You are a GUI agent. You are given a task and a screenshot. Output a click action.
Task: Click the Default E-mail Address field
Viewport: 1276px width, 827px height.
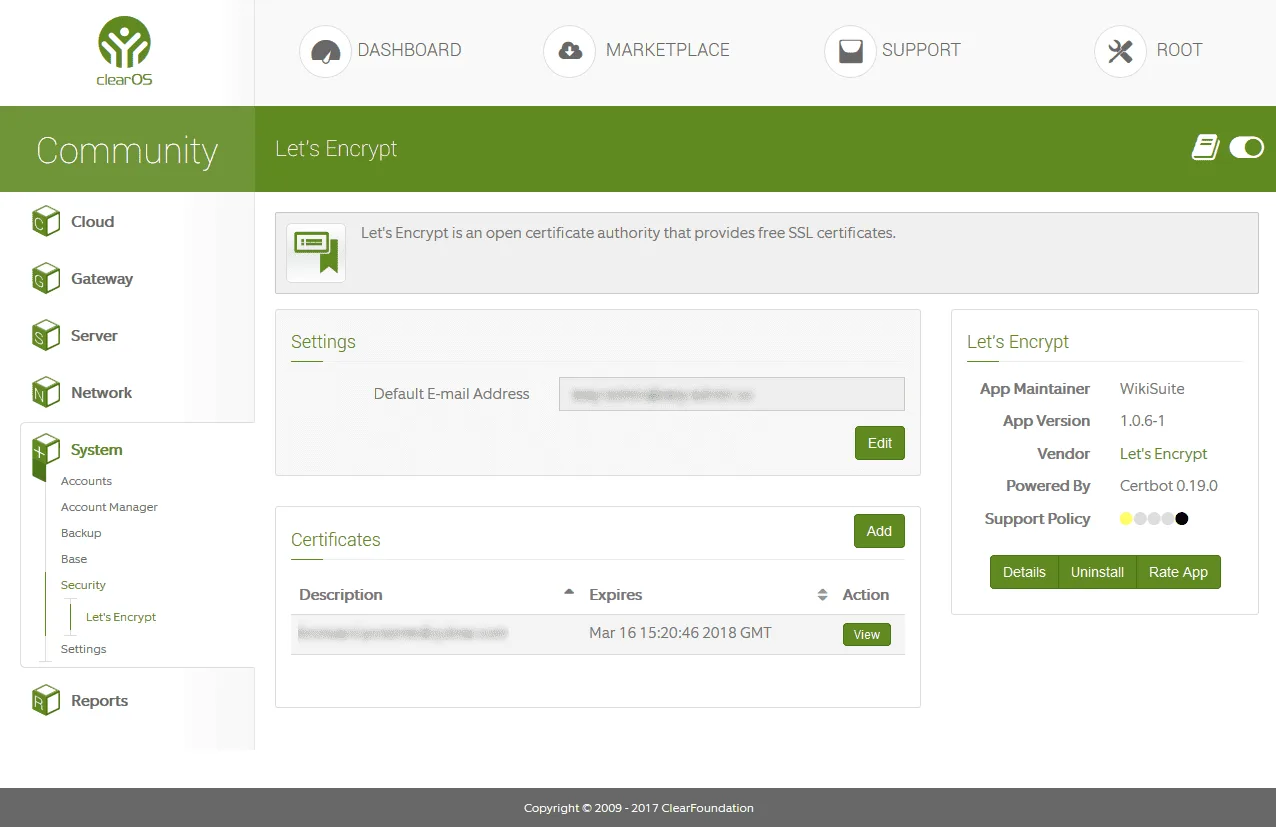pos(732,394)
